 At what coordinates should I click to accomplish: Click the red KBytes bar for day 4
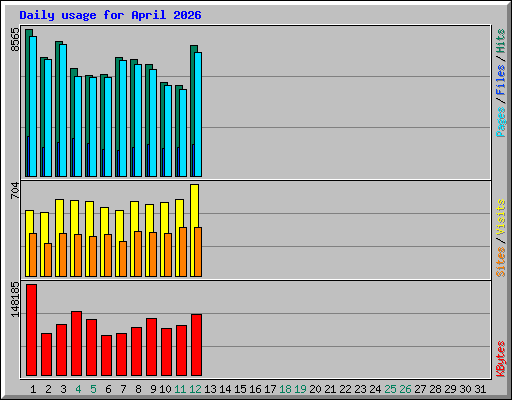[76, 344]
